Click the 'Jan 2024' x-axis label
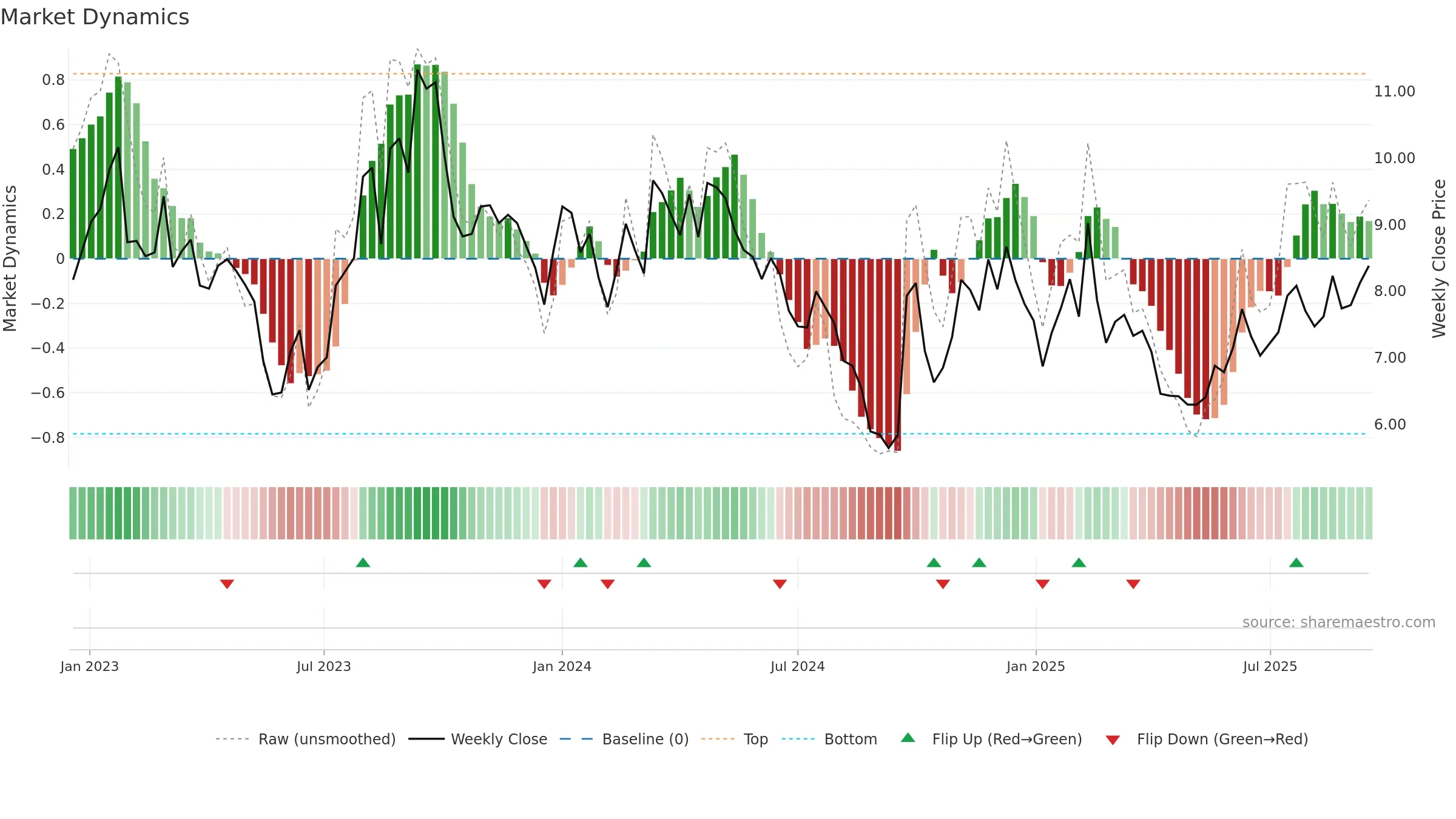1456x819 pixels. 562,666
